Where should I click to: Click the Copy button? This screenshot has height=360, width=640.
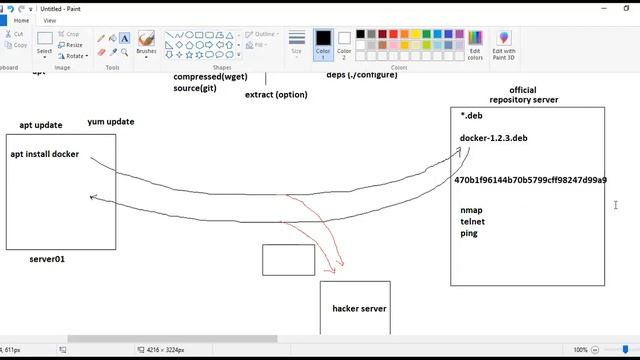coord(16,45)
